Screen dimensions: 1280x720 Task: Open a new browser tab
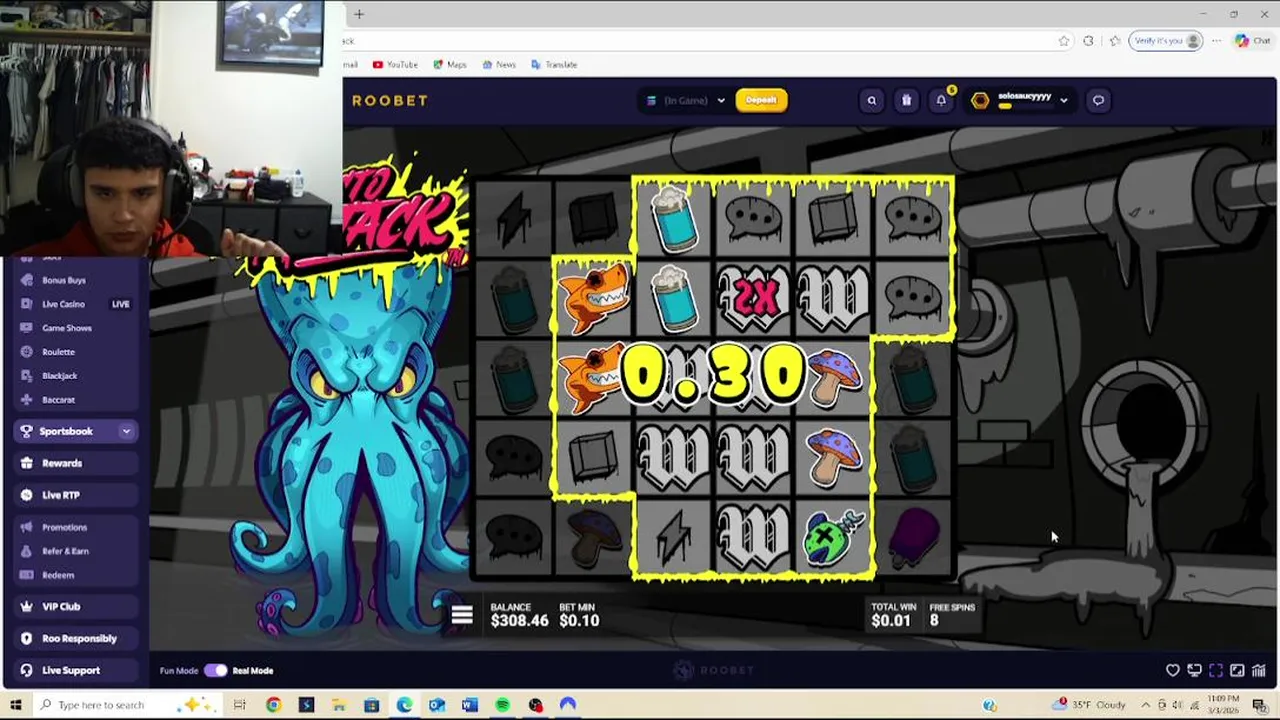pos(359,14)
